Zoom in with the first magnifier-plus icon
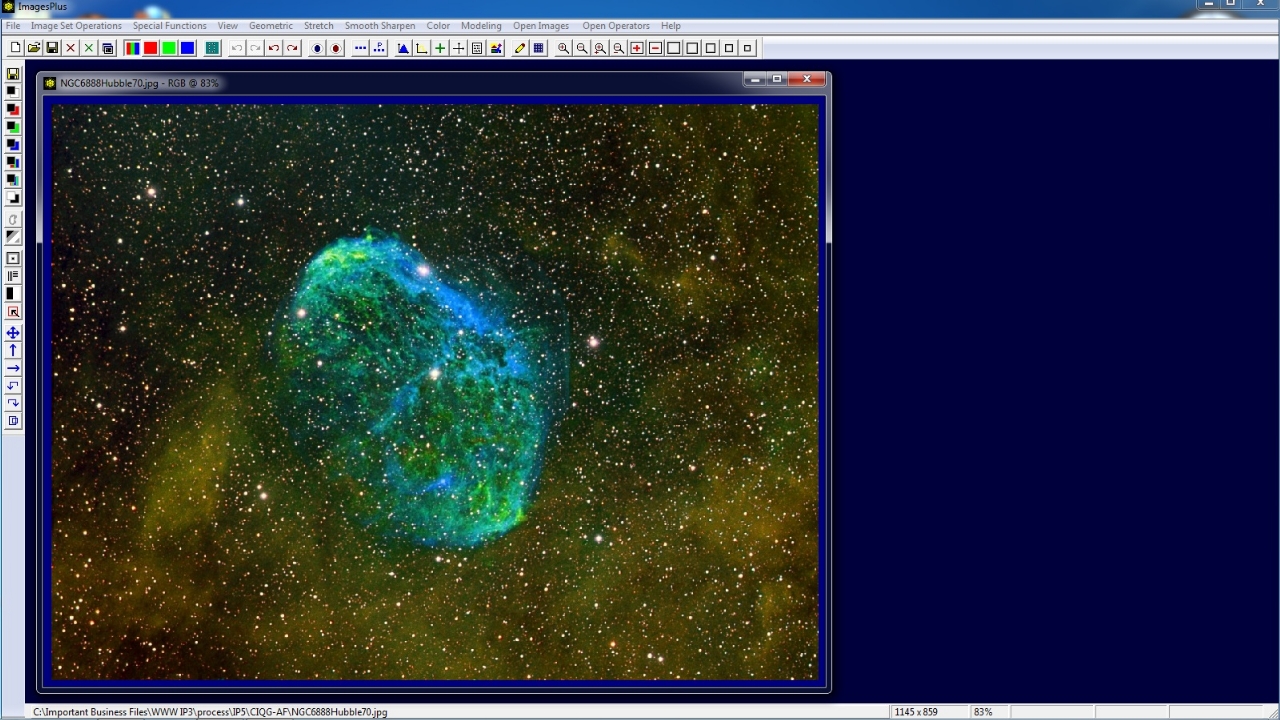1280x720 pixels. click(x=563, y=48)
